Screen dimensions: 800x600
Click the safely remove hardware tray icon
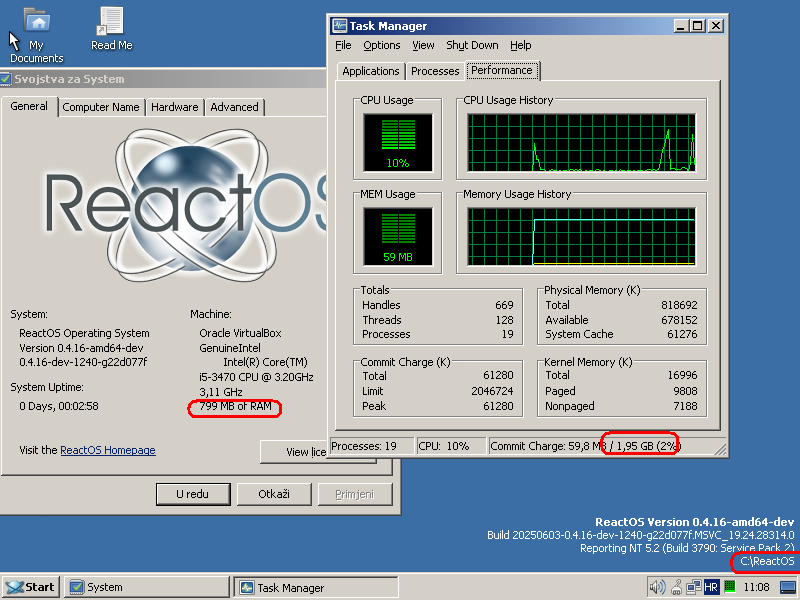(x=677, y=587)
